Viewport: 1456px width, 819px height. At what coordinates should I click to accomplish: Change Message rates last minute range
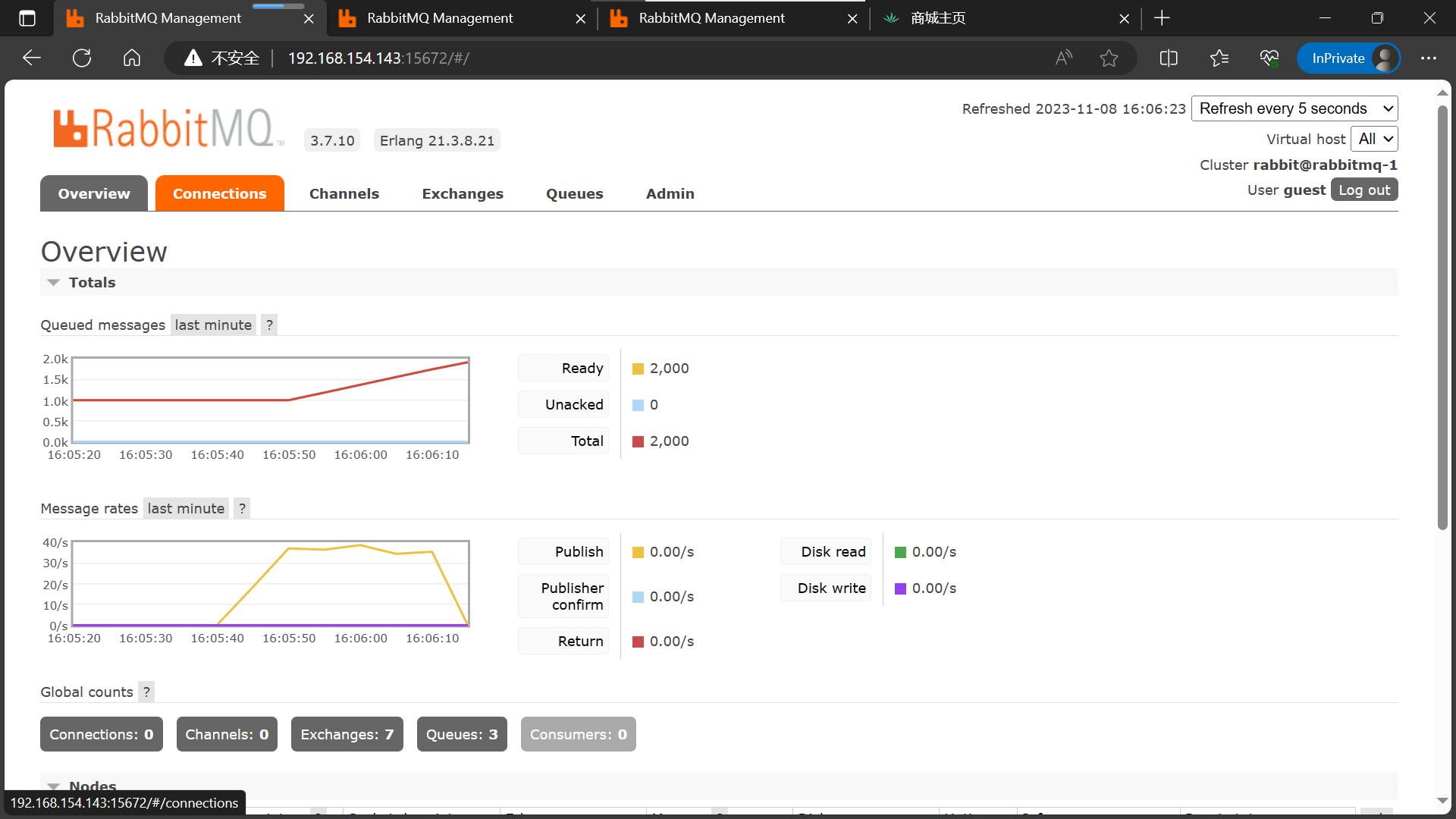pos(186,508)
